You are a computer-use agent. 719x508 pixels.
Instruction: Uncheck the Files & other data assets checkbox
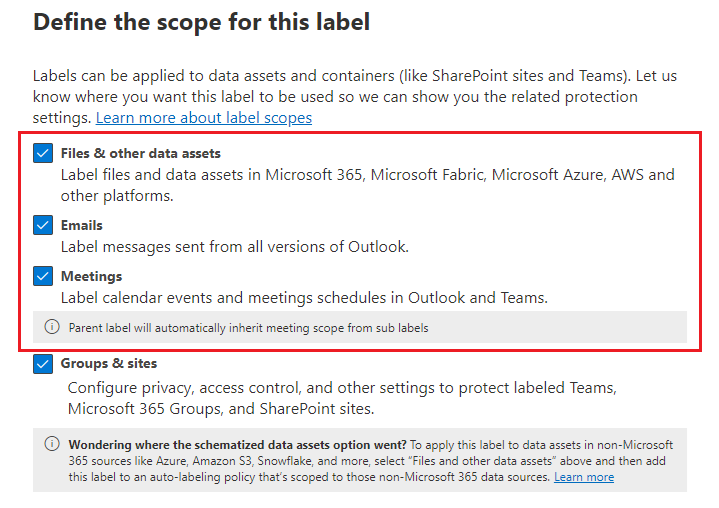(x=42, y=153)
